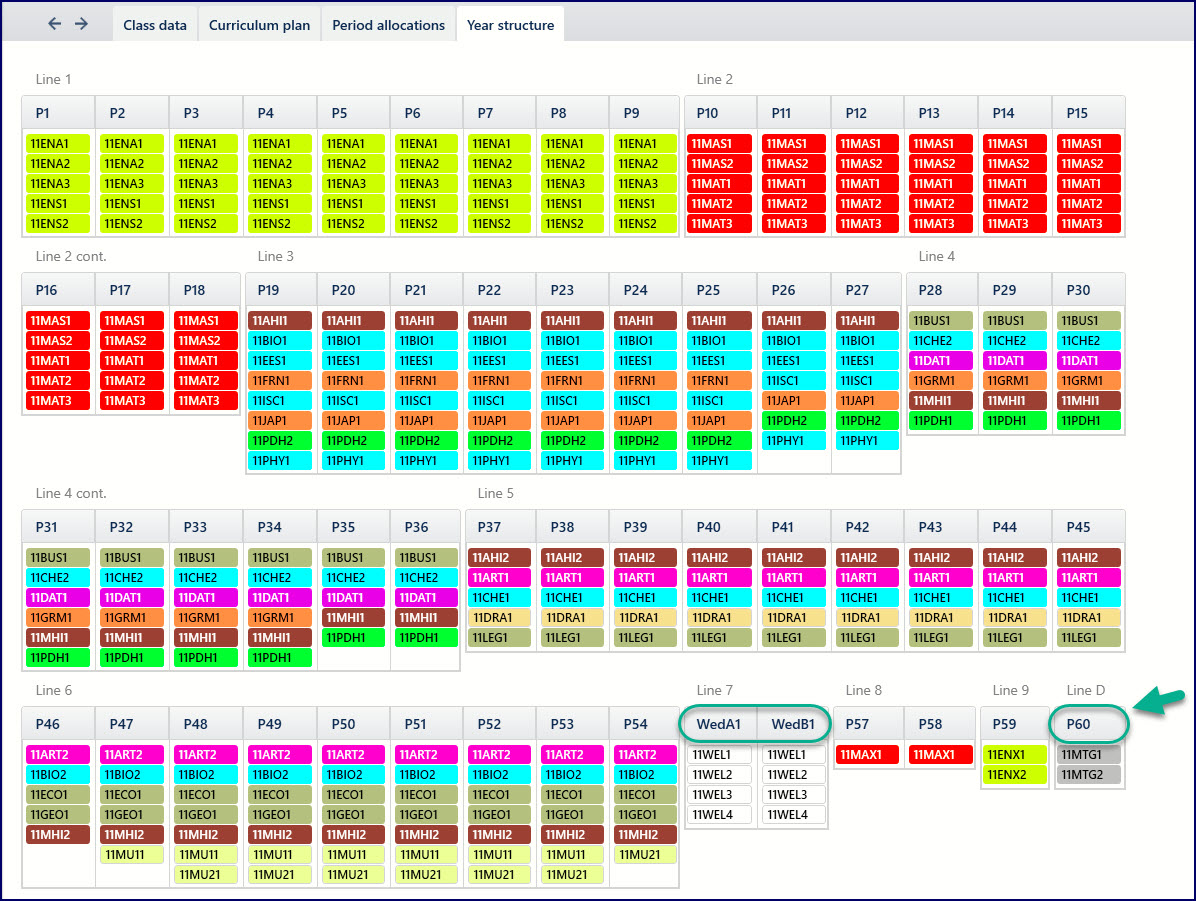Select 11MAX1 class in column P58

click(941, 755)
